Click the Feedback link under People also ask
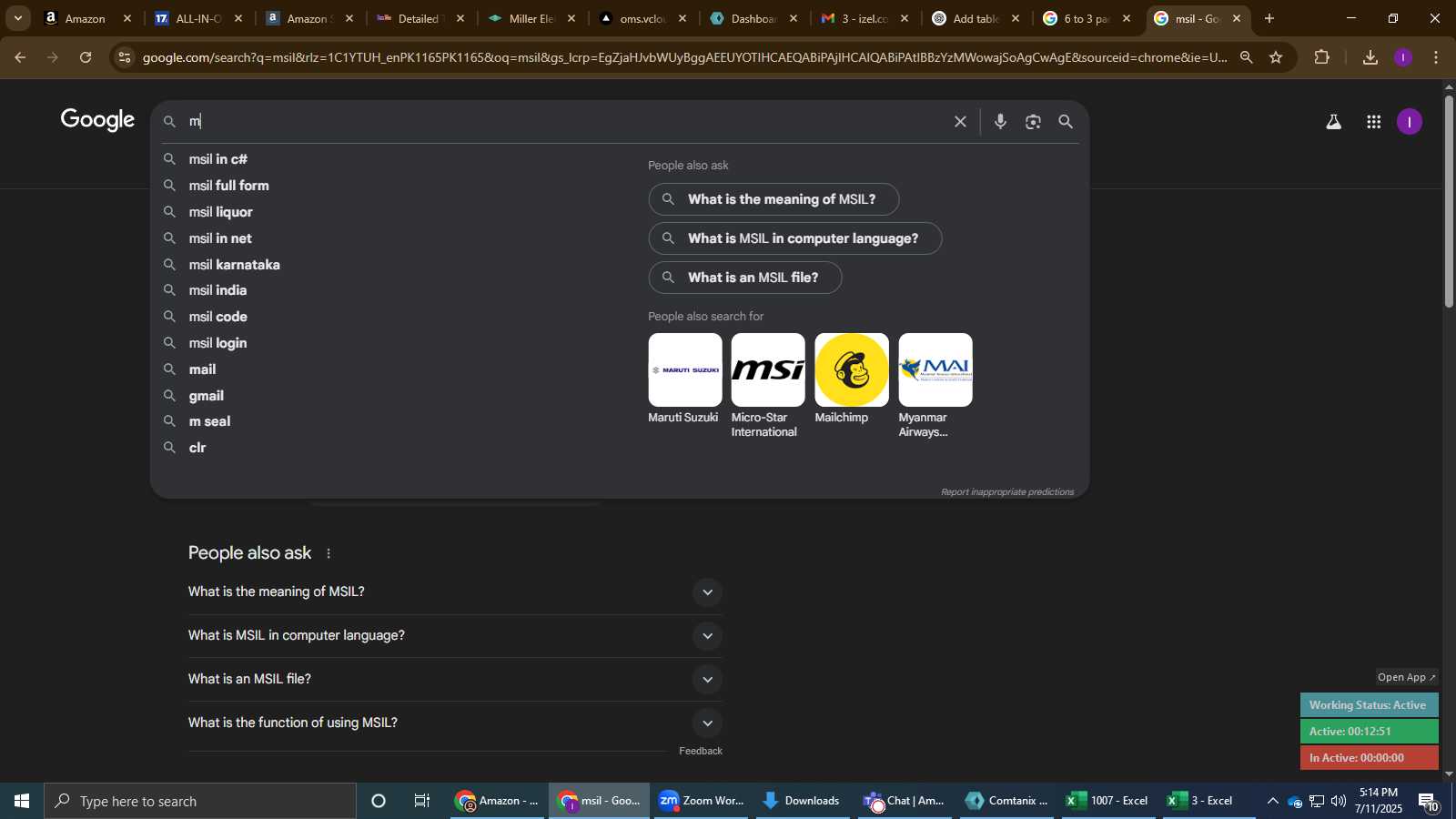 pos(701,752)
